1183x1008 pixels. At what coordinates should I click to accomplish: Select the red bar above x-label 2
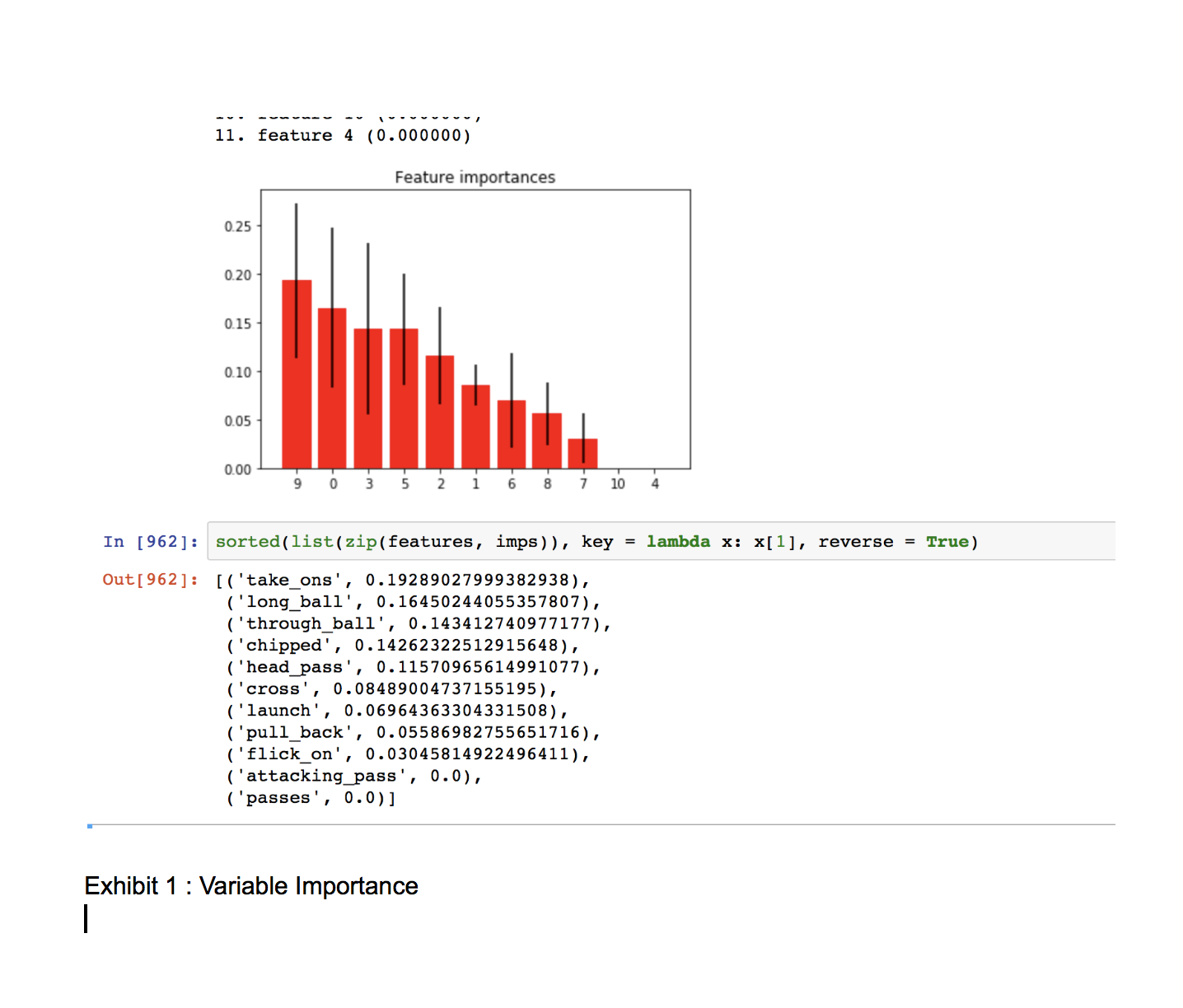[x=440, y=413]
